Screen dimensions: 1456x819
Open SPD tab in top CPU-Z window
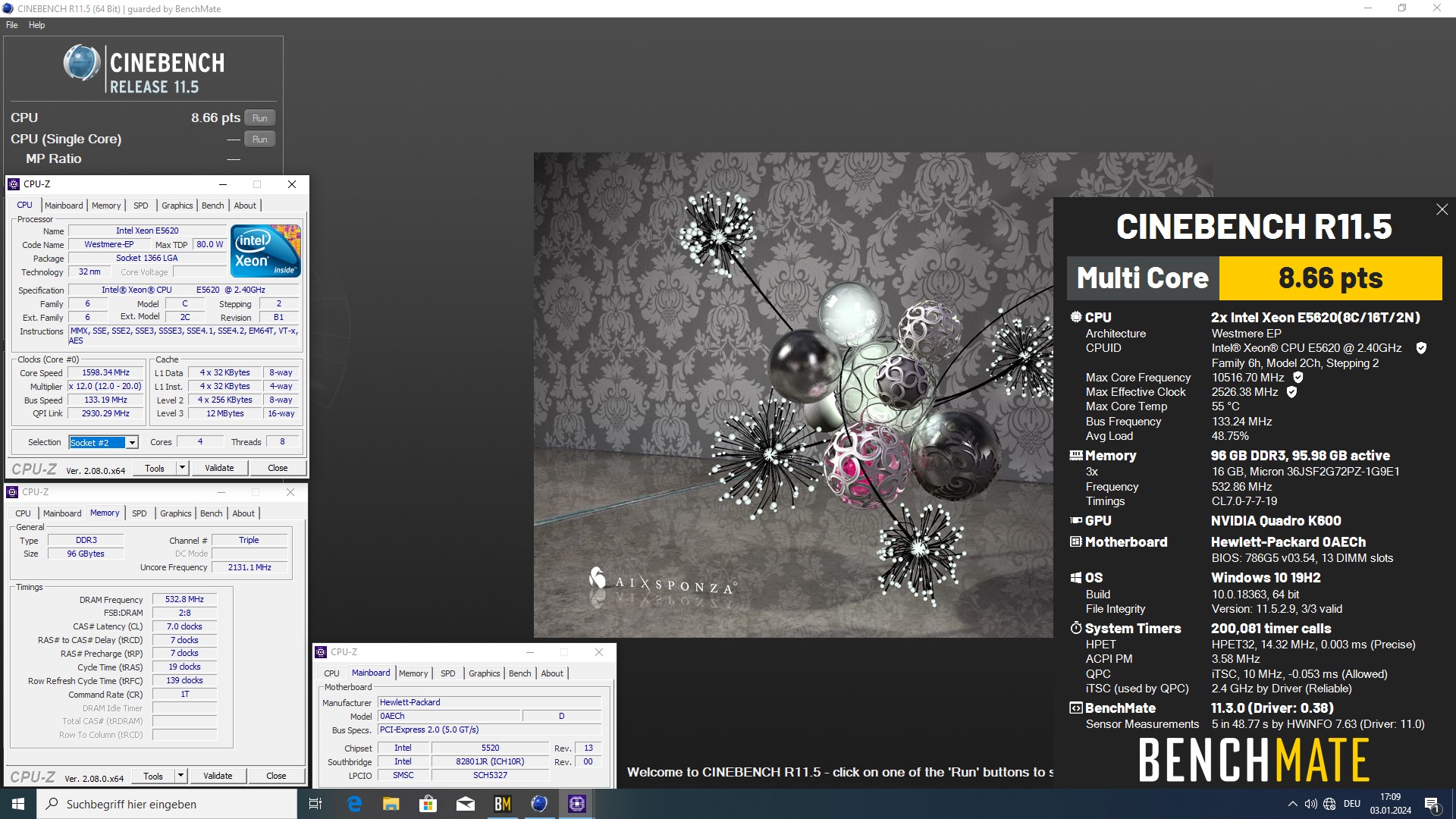click(x=141, y=206)
